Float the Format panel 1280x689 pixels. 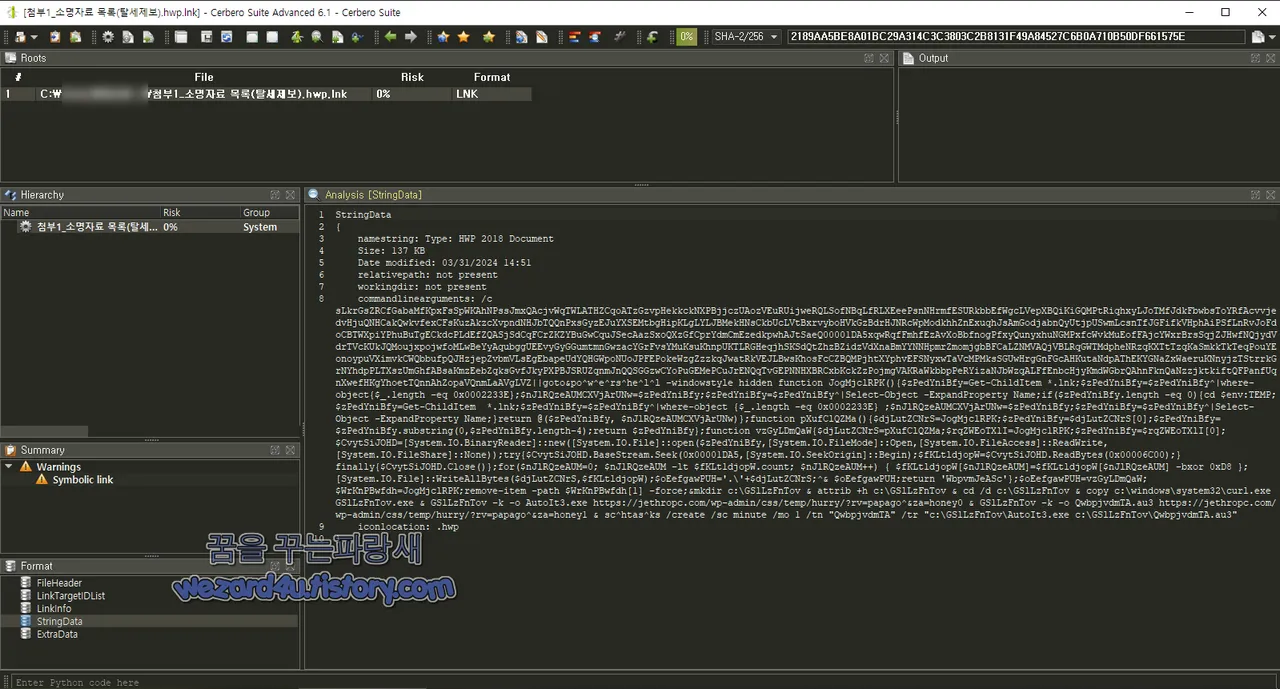tap(275, 566)
